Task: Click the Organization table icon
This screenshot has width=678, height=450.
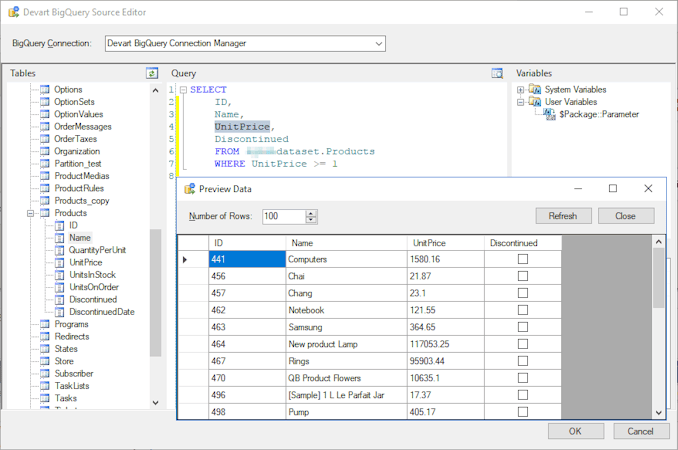Action: pos(45,151)
